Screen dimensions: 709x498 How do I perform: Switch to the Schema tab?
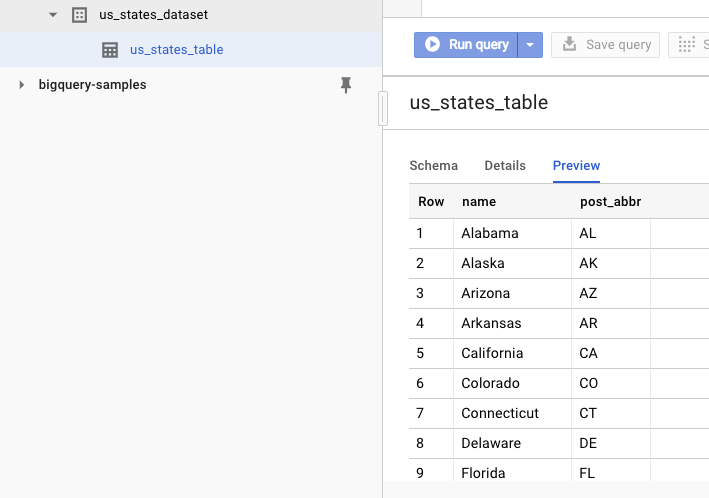coord(433,166)
